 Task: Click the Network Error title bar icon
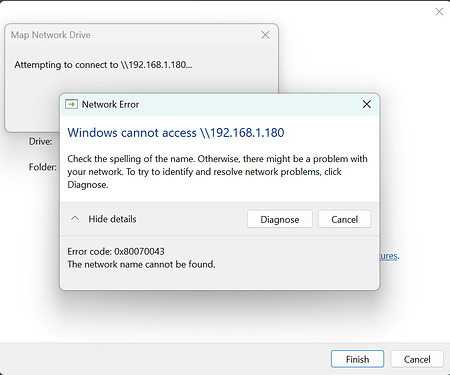[71, 104]
